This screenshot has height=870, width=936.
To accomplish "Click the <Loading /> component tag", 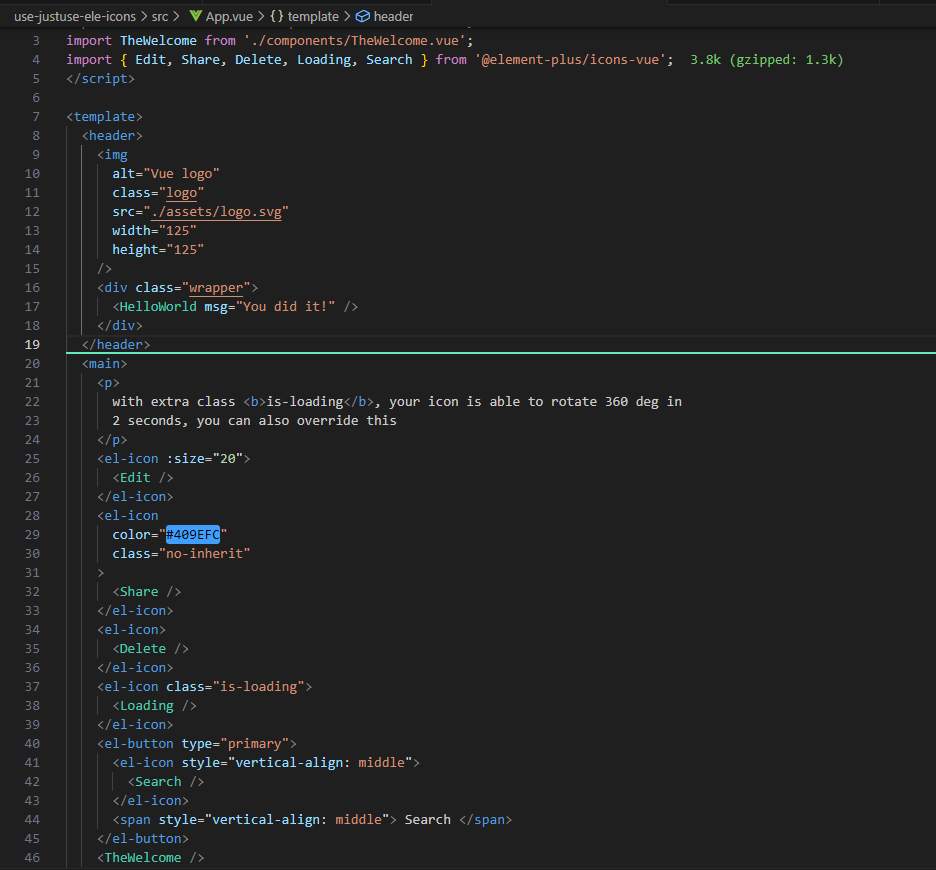I will (155, 706).
